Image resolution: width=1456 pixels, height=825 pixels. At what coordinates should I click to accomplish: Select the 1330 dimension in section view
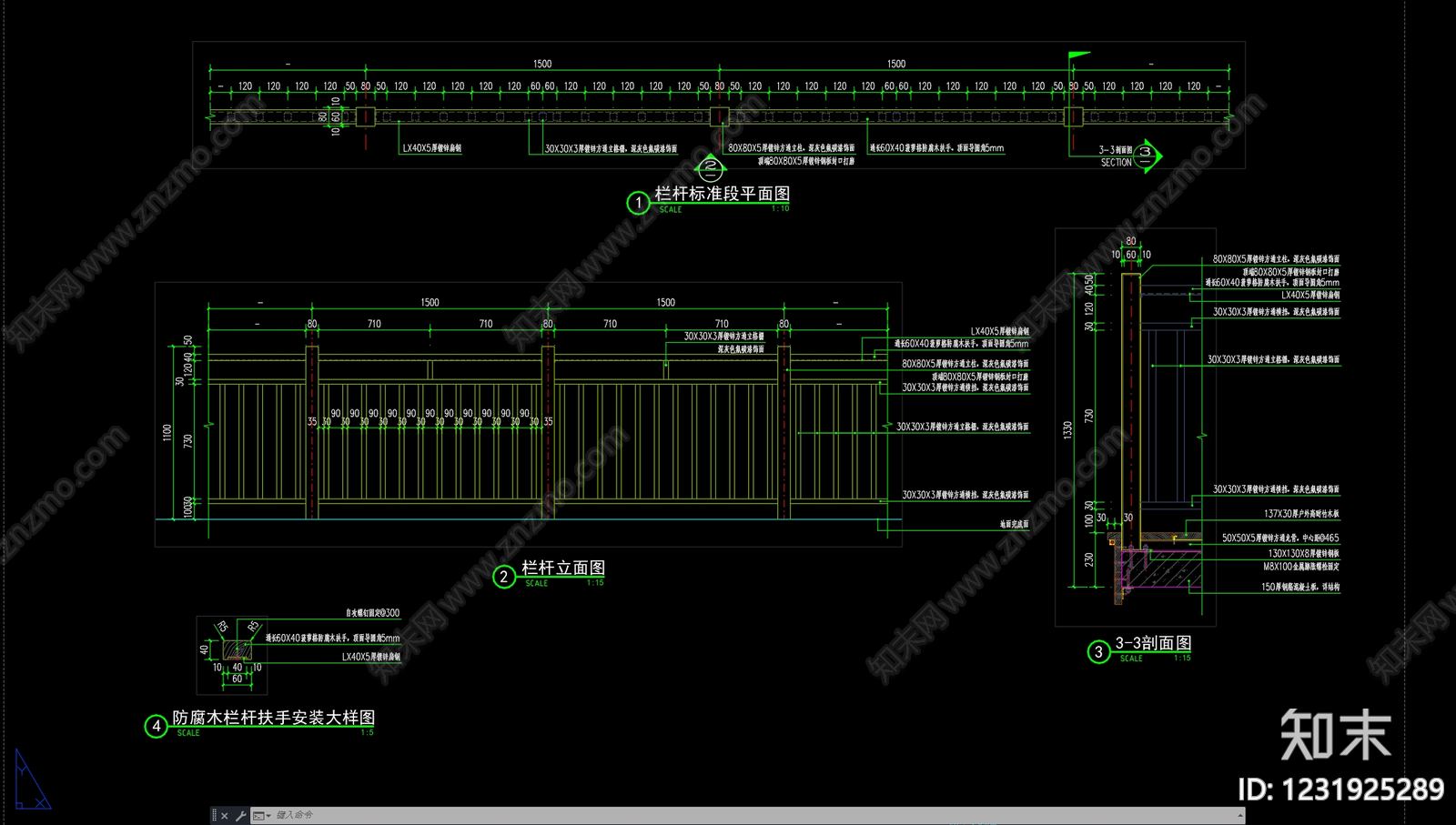point(1067,430)
